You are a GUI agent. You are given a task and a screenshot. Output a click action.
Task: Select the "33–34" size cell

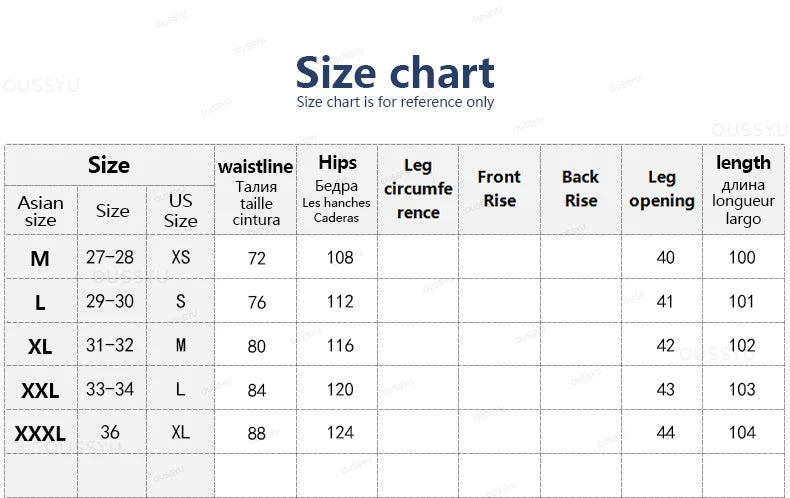110,389
